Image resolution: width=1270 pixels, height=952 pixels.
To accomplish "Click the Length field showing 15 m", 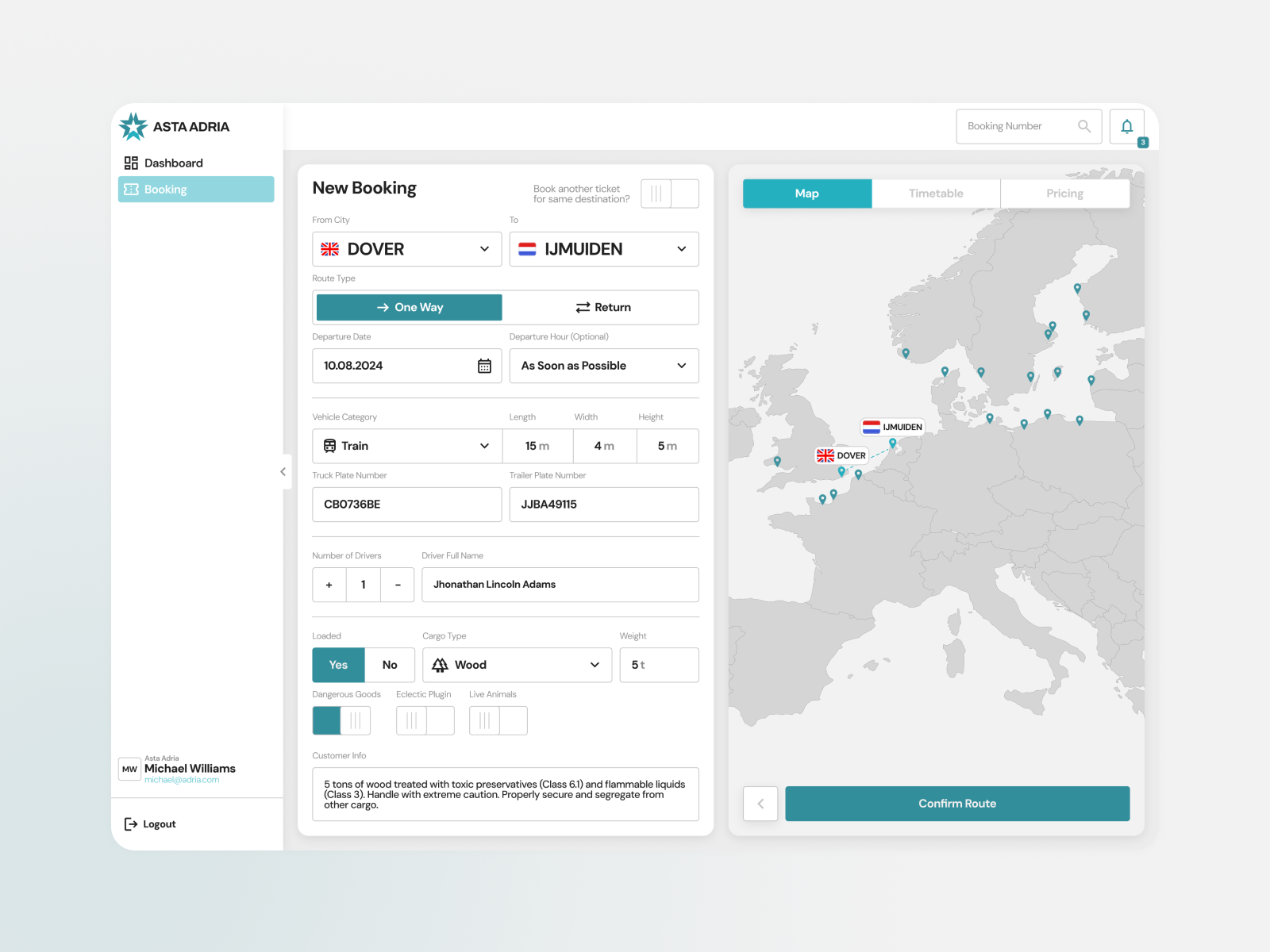I will click(537, 446).
